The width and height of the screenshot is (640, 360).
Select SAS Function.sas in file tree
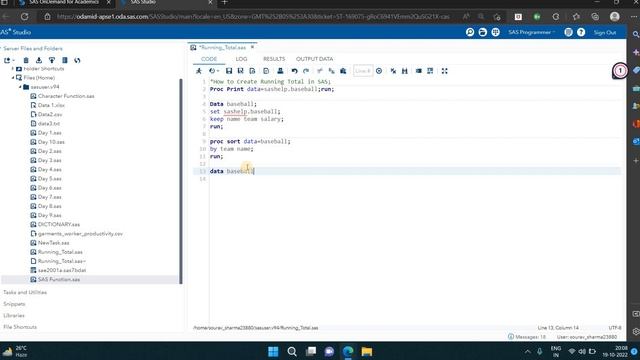point(58,280)
